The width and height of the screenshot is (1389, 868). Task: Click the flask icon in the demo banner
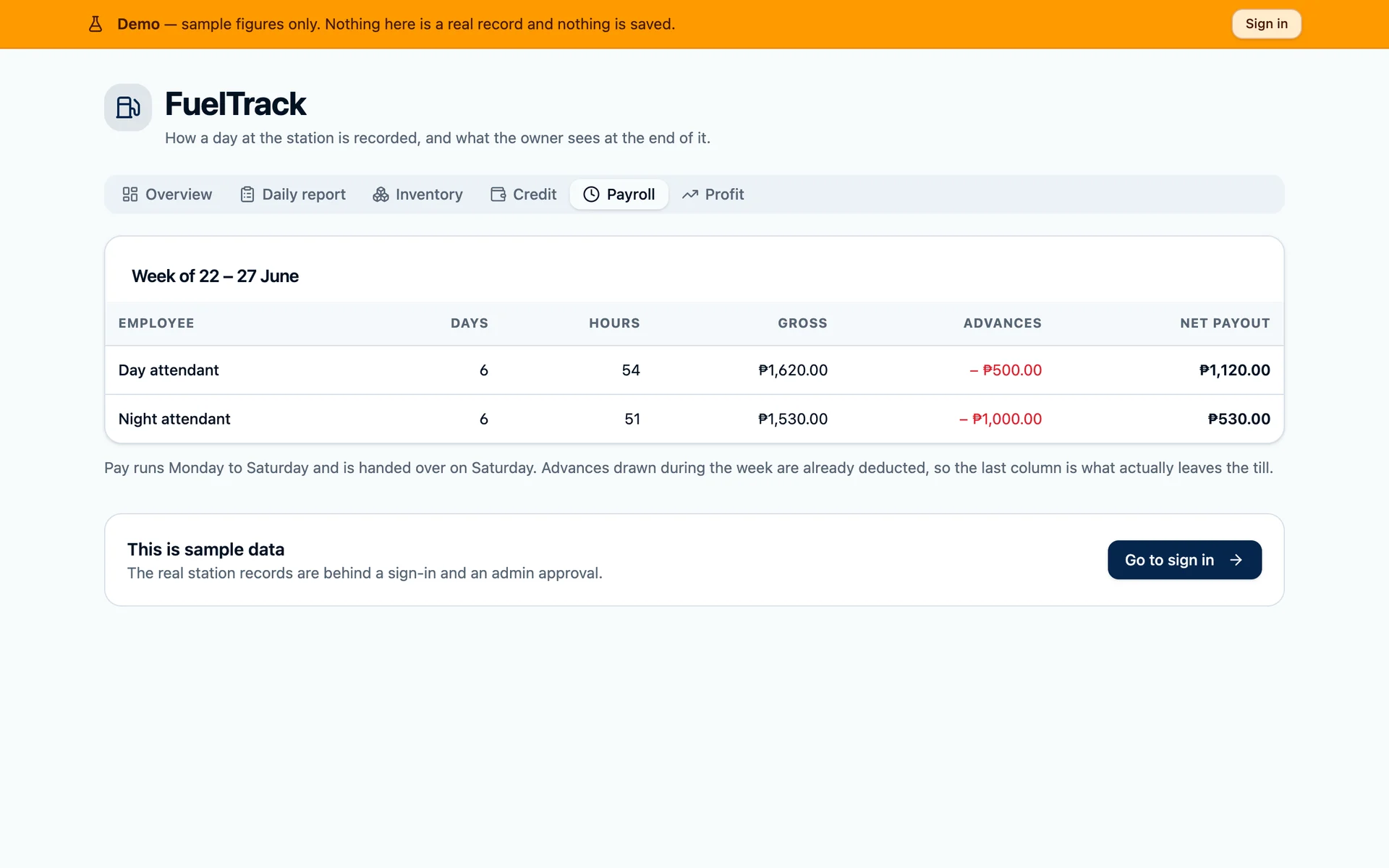(x=95, y=24)
